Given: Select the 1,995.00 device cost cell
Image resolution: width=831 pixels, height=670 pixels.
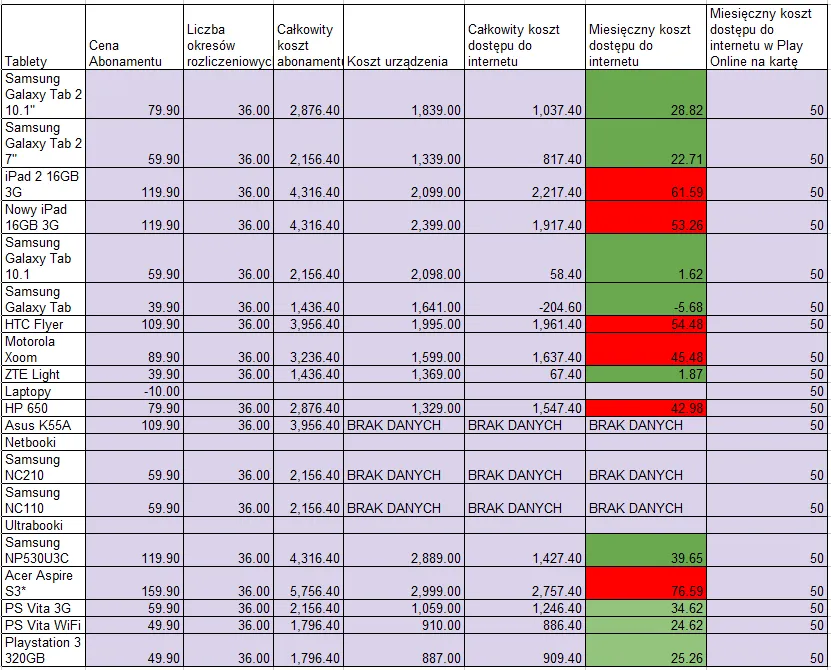Looking at the screenshot, I should coord(404,324).
